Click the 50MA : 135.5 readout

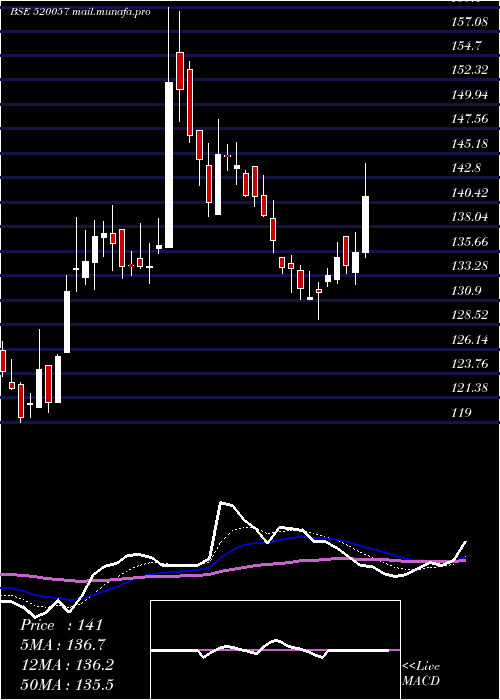click(x=67, y=684)
